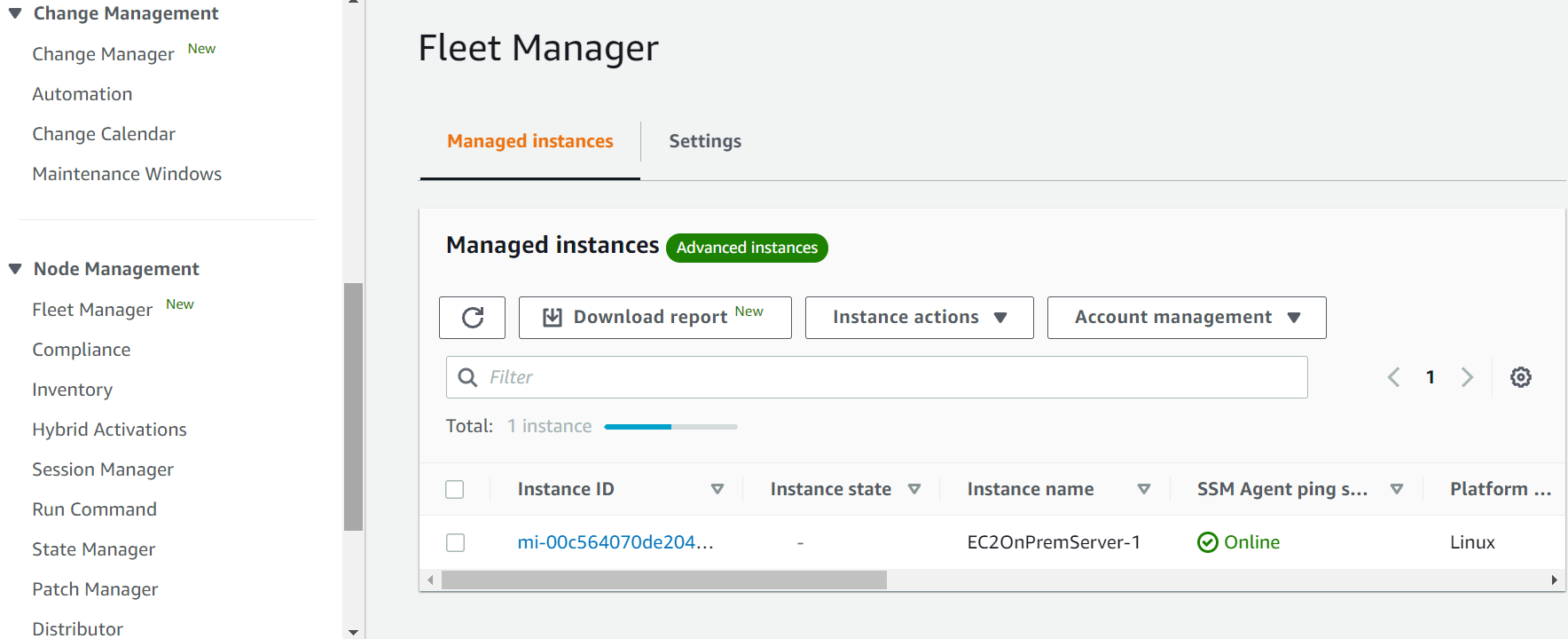Screen dimensions: 1568x639
Task: Switch to the Settings tab
Action: pos(705,141)
